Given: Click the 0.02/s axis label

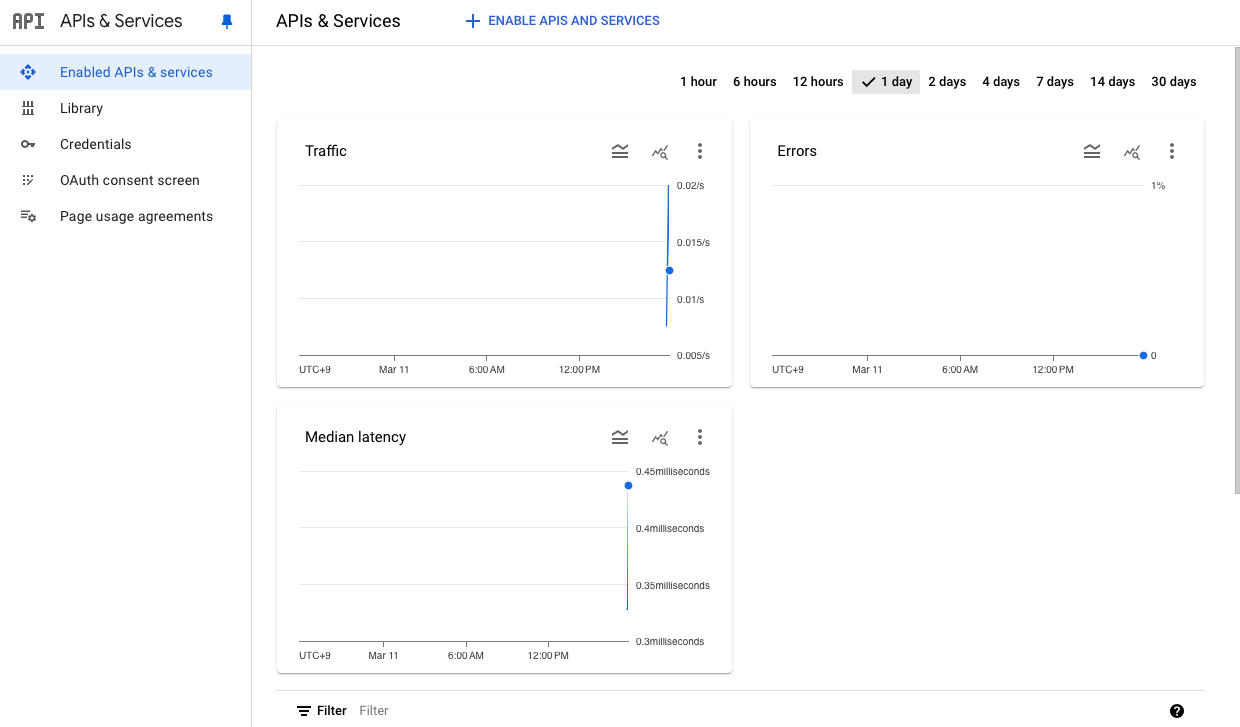Looking at the screenshot, I should click(690, 186).
